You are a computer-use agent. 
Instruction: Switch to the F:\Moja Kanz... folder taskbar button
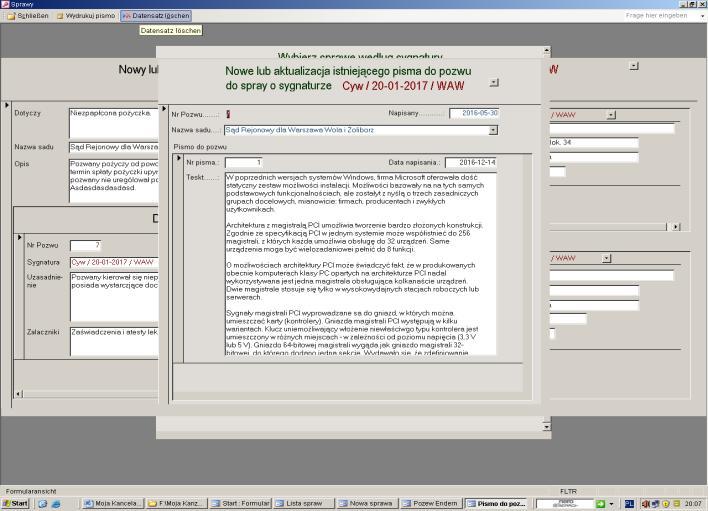coord(177,503)
